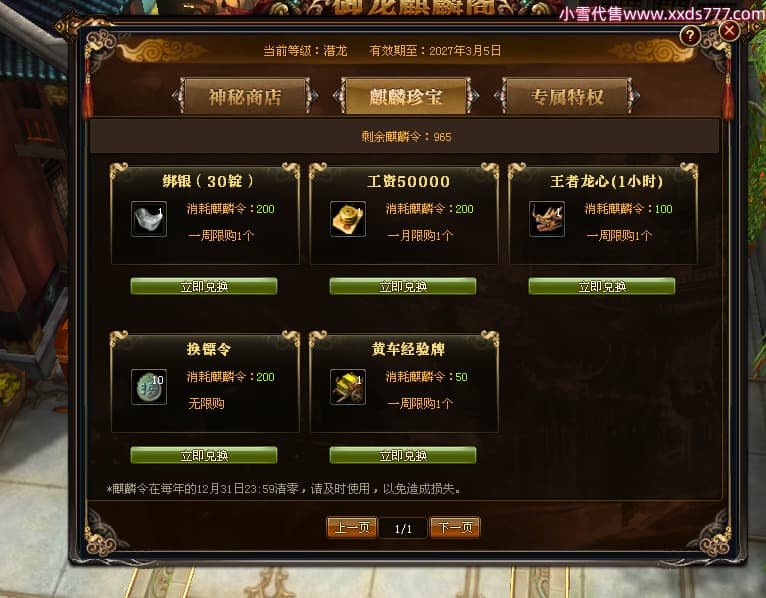This screenshot has width=766, height=598.
Task: Open the 专属特权 tab
Action: pos(567,97)
